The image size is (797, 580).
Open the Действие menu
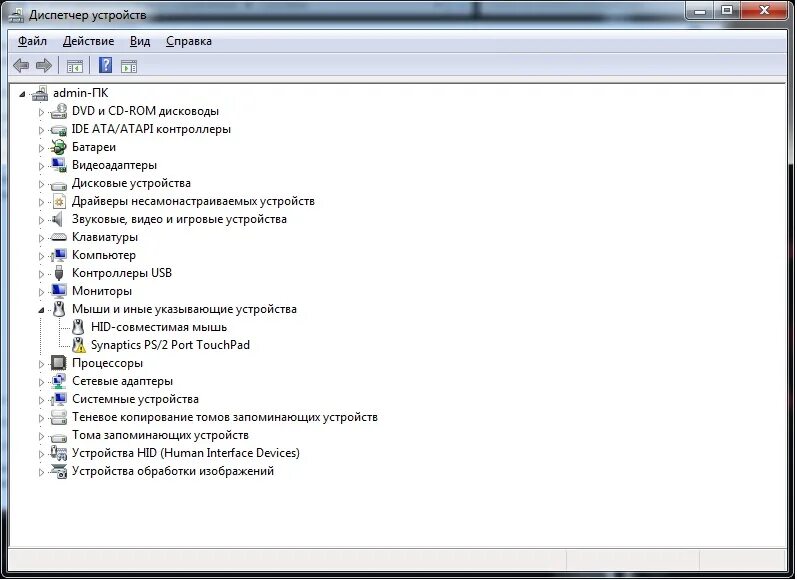pyautogui.click(x=88, y=41)
